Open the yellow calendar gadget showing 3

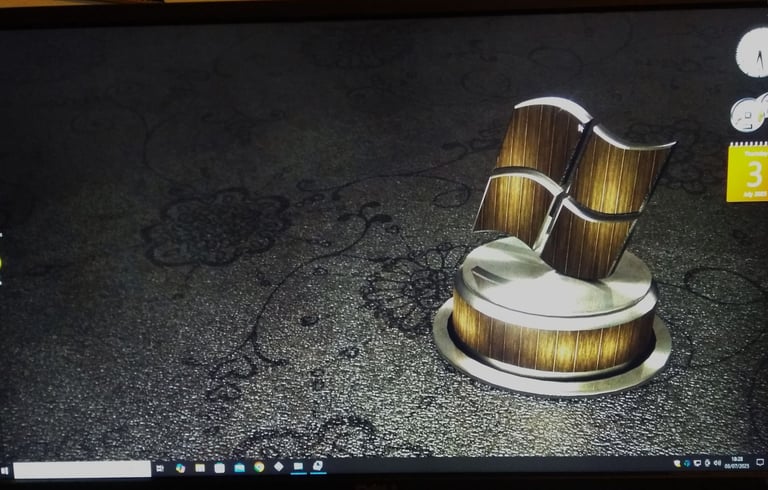[x=747, y=172]
